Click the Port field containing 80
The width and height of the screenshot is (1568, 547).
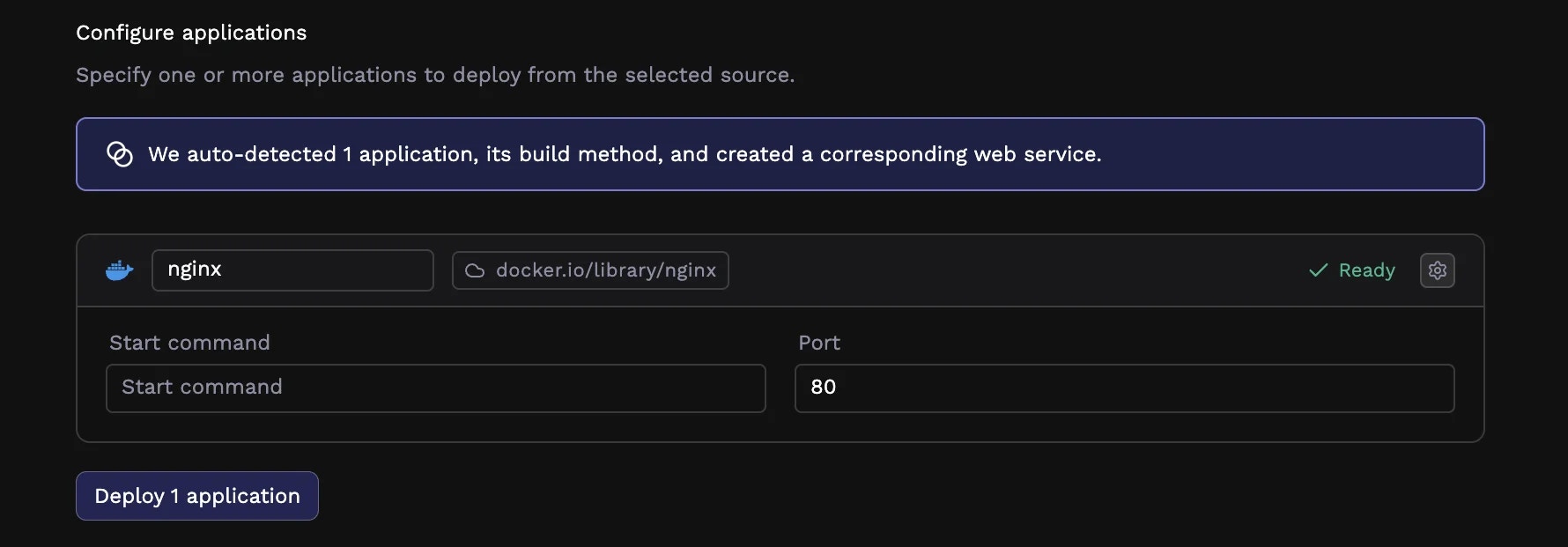click(1123, 388)
